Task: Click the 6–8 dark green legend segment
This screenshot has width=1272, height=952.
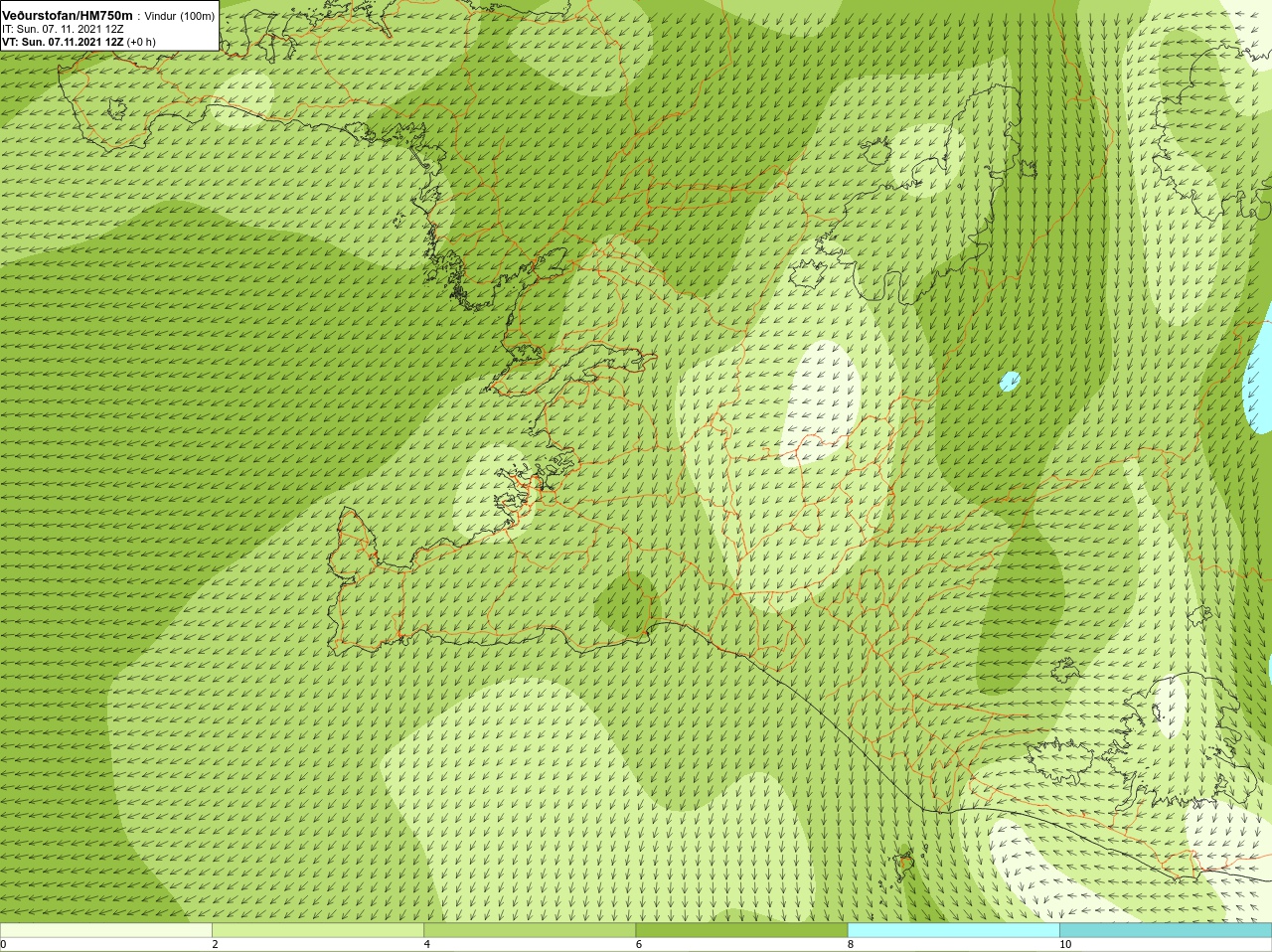Action: pos(741,930)
